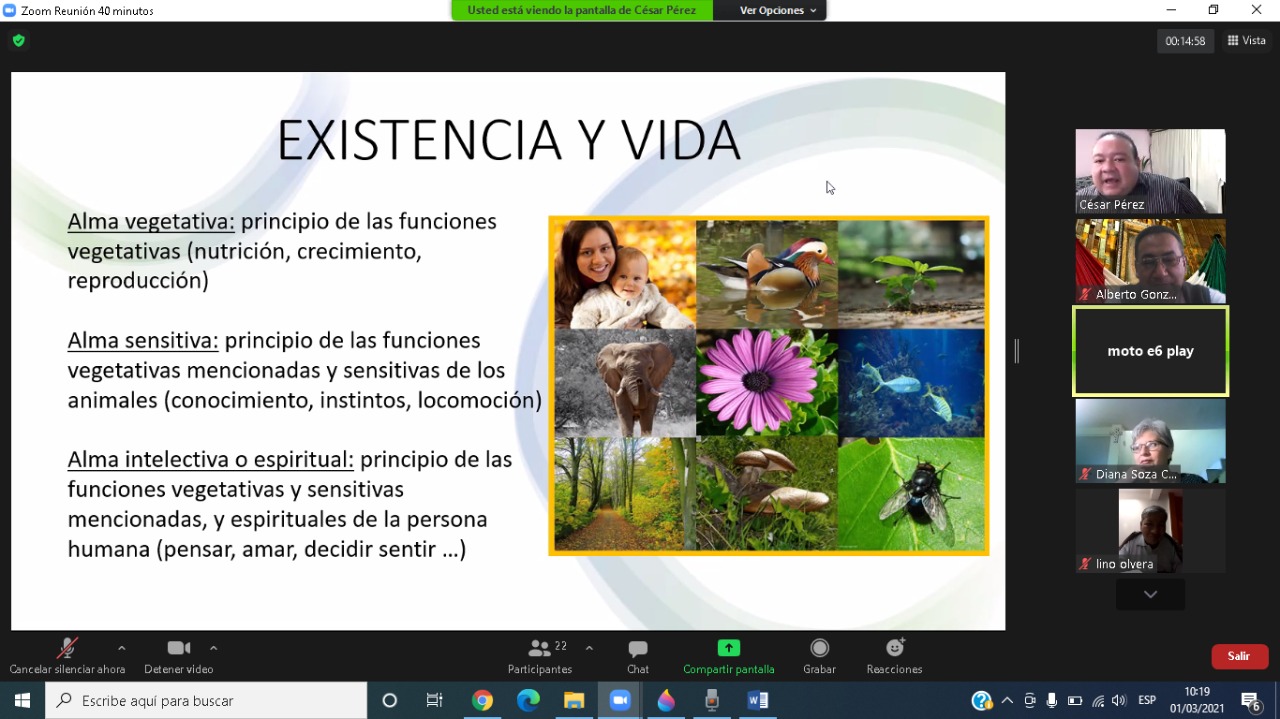This screenshot has width=1280, height=719.
Task: Open the Vista layout menu
Action: tap(1246, 41)
